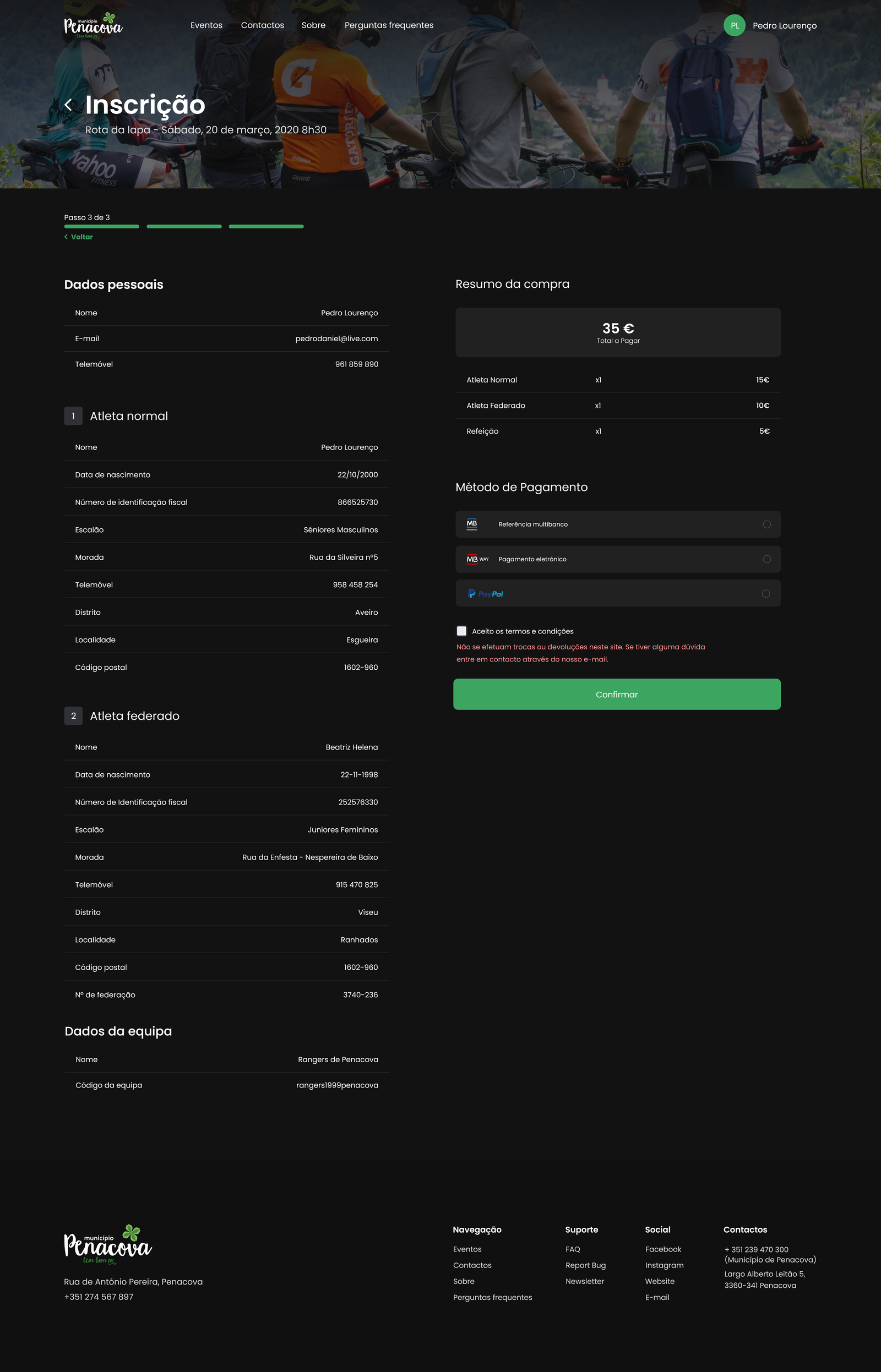Click the number 1 badge for Atleta normal
The height and width of the screenshot is (1372, 881).
73,416
